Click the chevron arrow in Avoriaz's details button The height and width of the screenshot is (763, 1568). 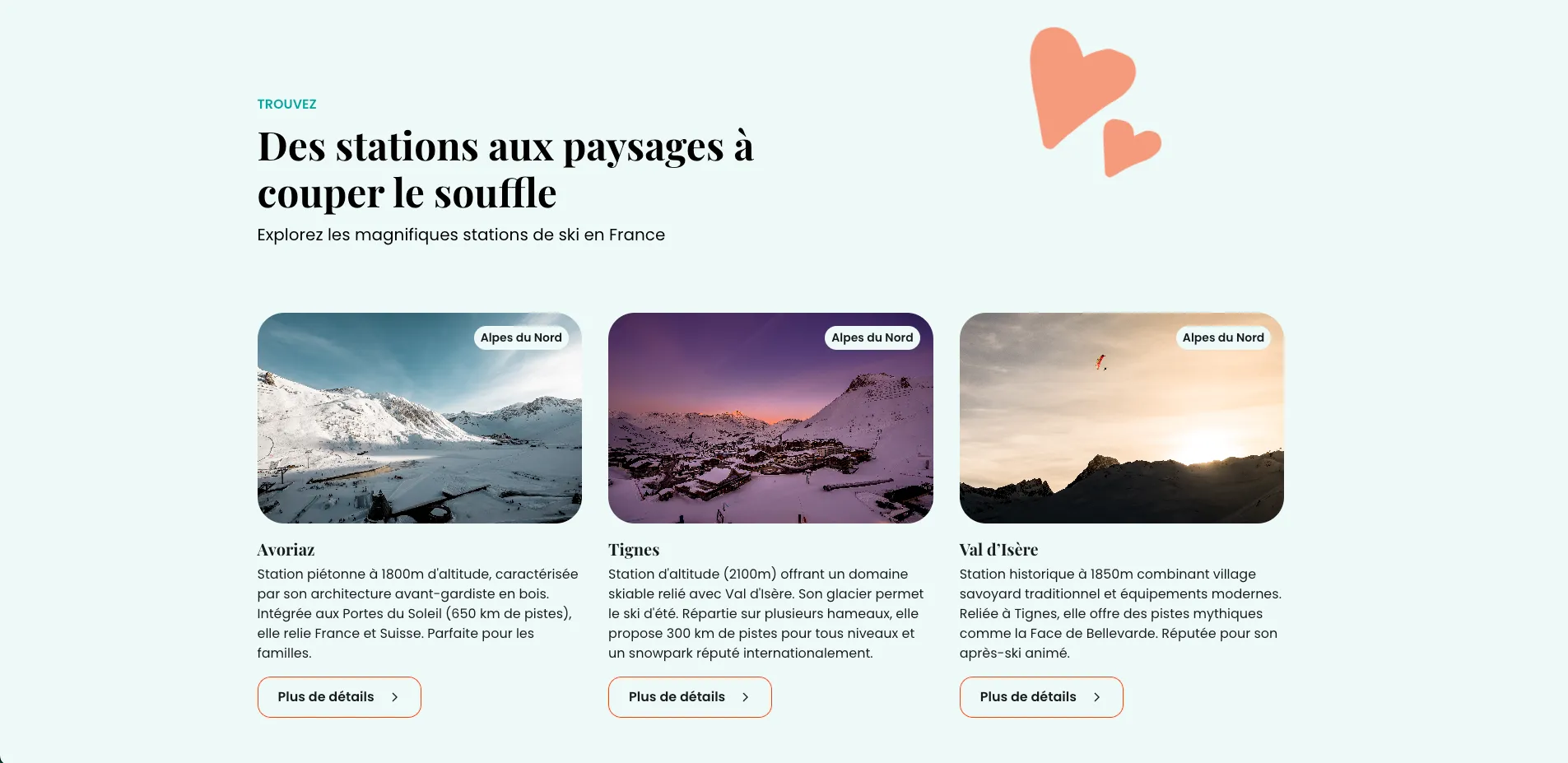coord(395,697)
